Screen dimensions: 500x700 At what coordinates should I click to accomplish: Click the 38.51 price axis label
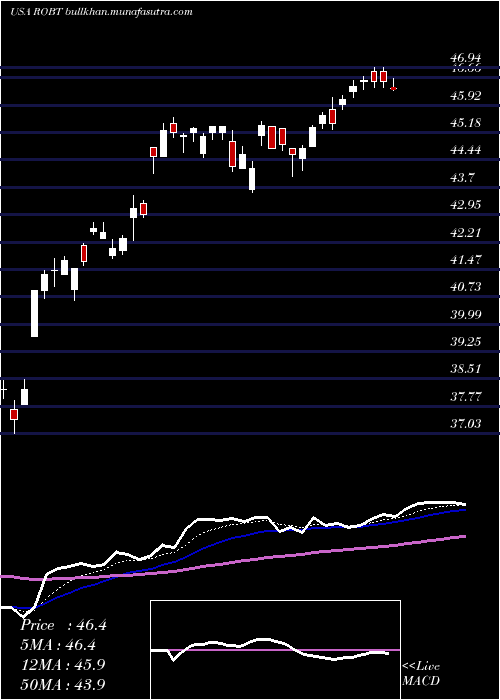point(466,369)
